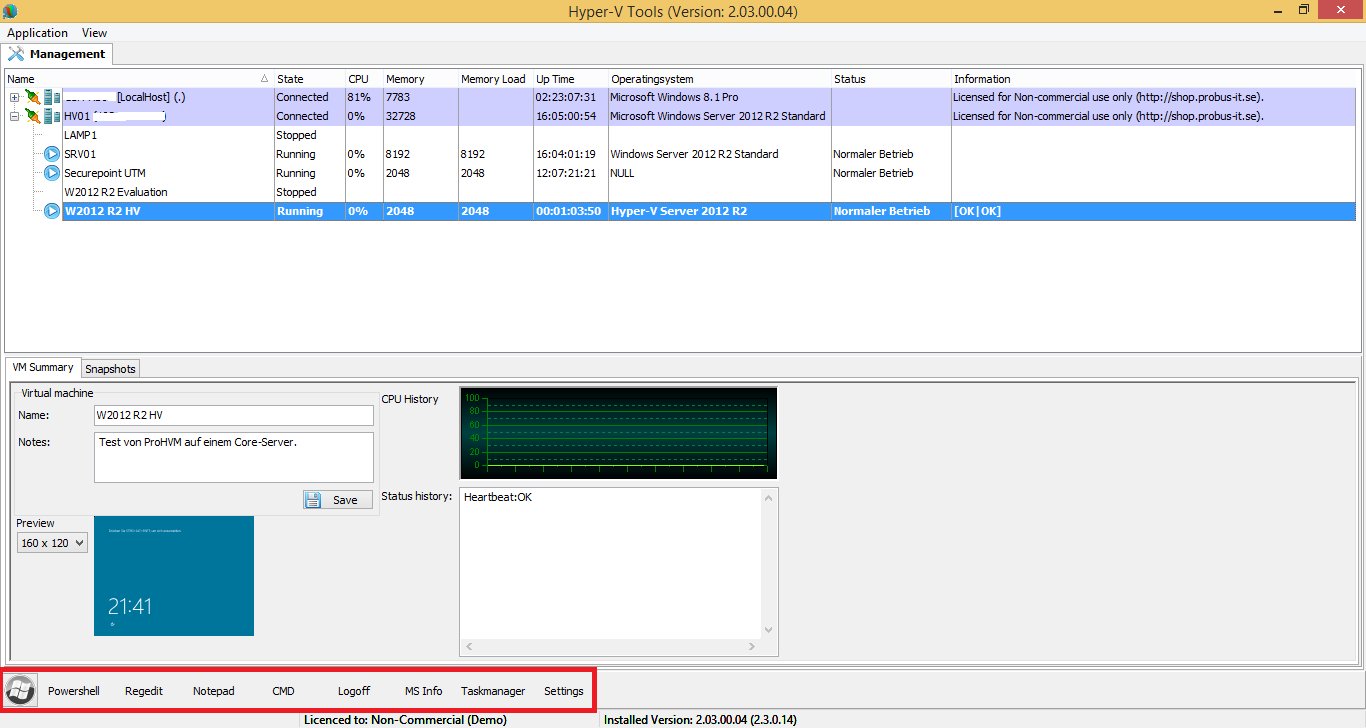Open Taskmanager from the bottom toolbar
Image resolution: width=1366 pixels, height=728 pixels.
pyautogui.click(x=492, y=691)
